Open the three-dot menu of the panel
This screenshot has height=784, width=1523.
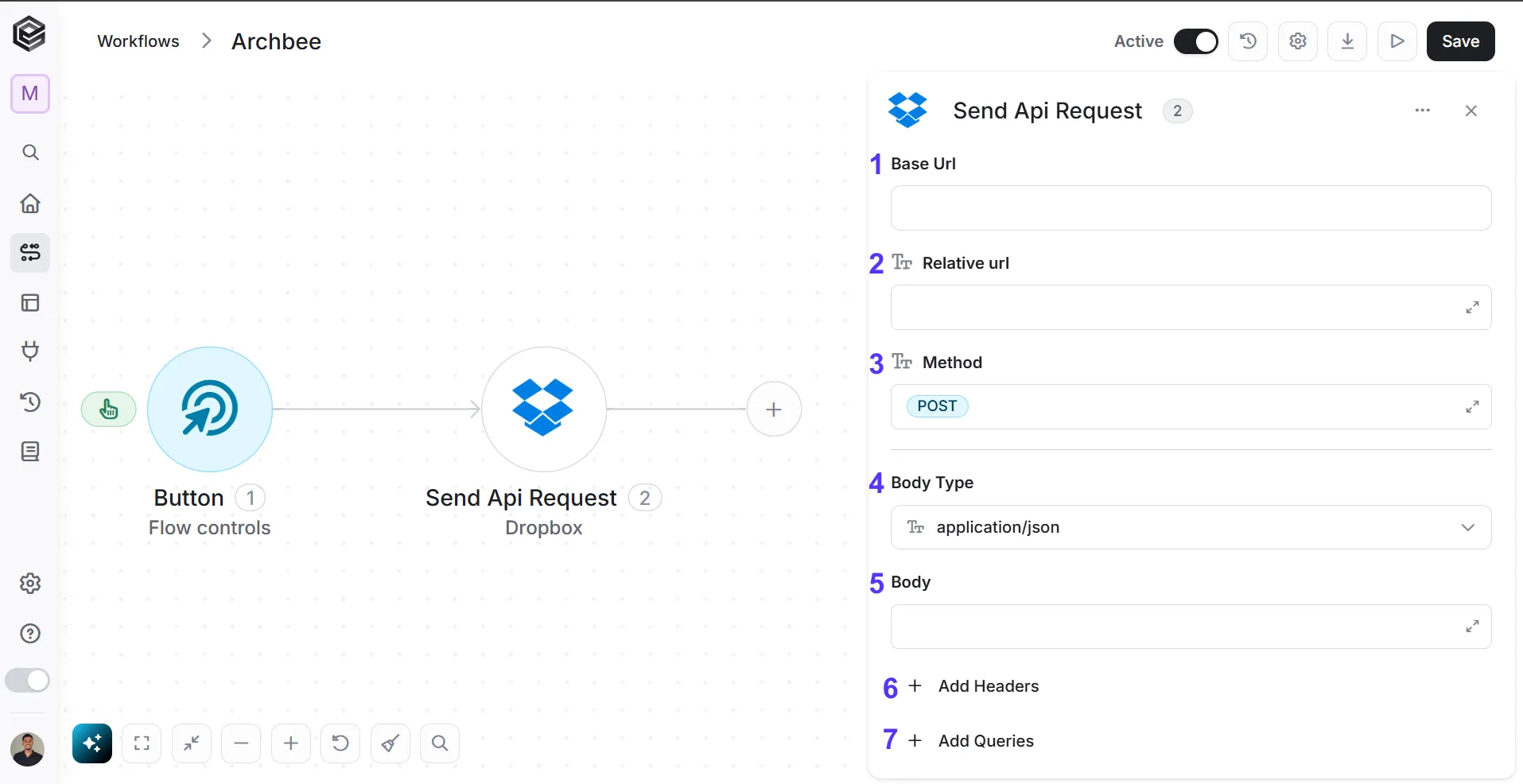[x=1423, y=111]
